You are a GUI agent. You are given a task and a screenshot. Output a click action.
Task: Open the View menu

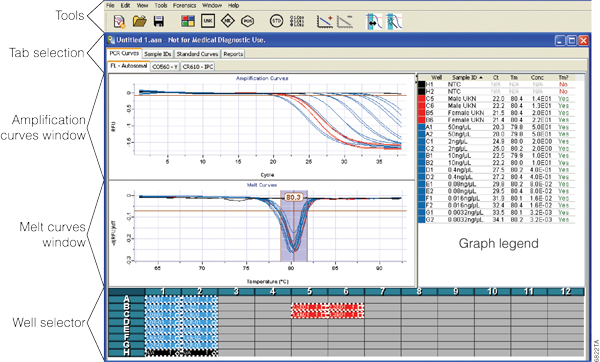pyautogui.click(x=142, y=5)
